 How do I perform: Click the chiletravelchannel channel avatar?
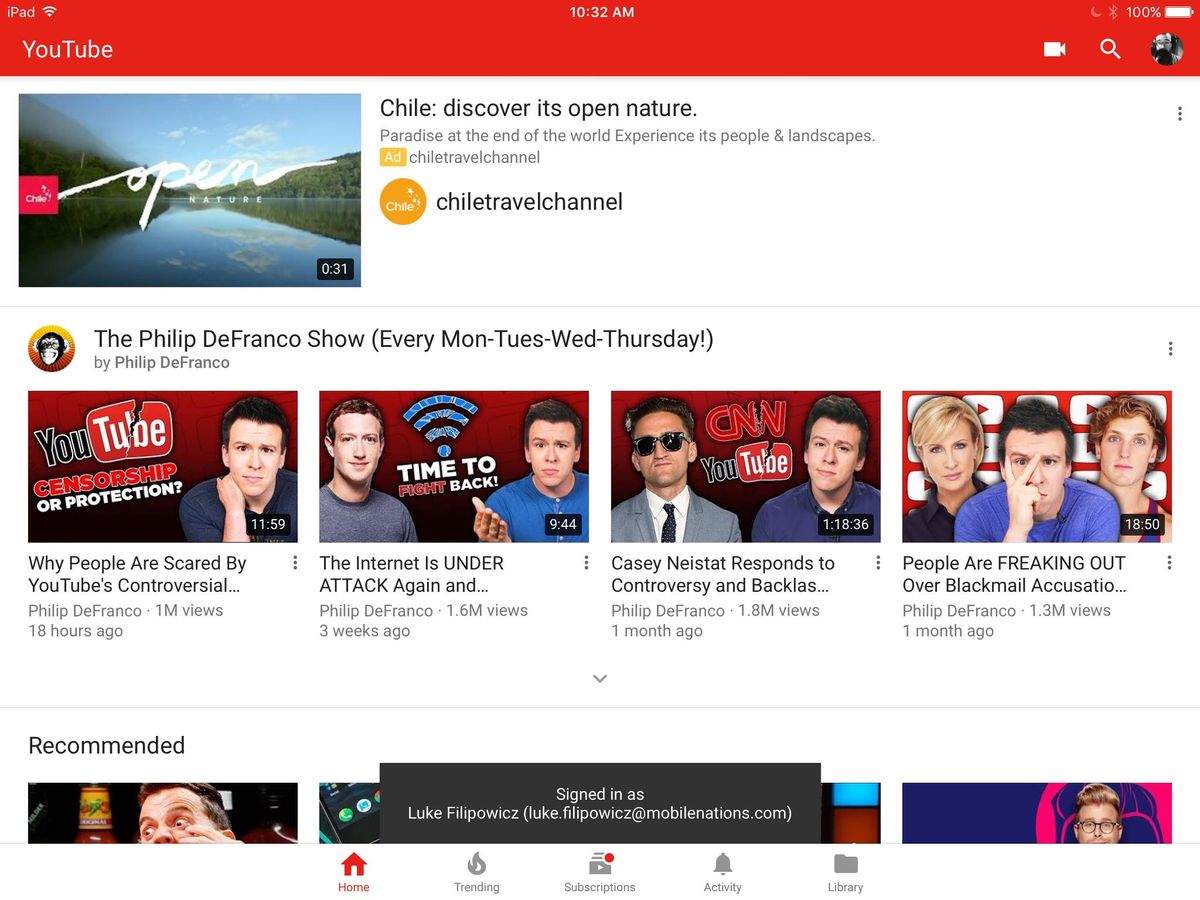(x=402, y=202)
